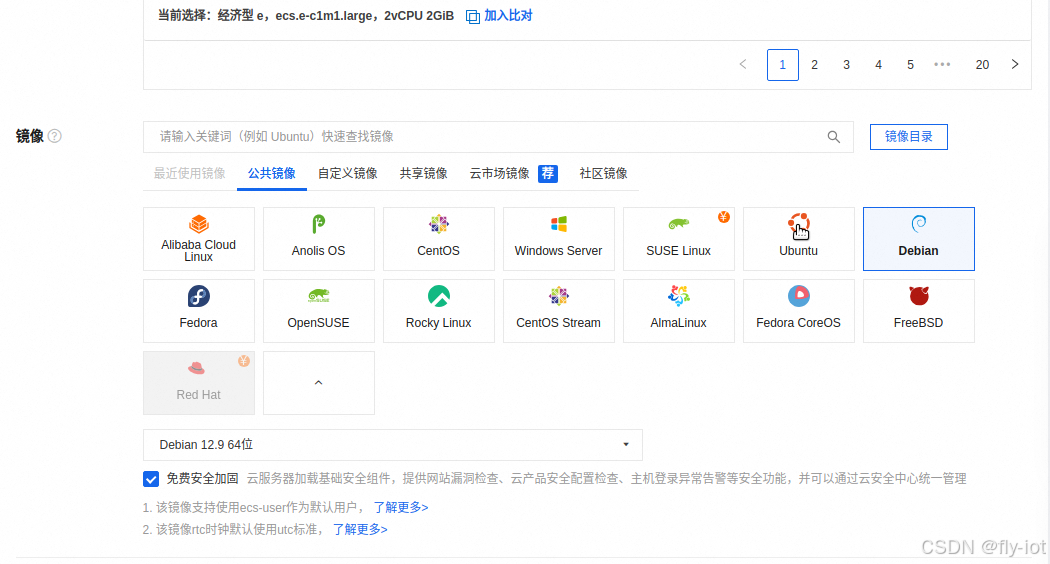
Task: Go to the next page arrow
Action: click(x=1015, y=65)
